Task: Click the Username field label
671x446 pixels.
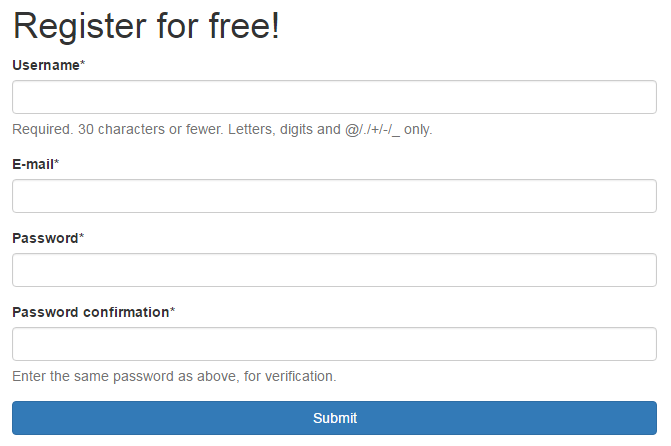Action: [x=46, y=65]
